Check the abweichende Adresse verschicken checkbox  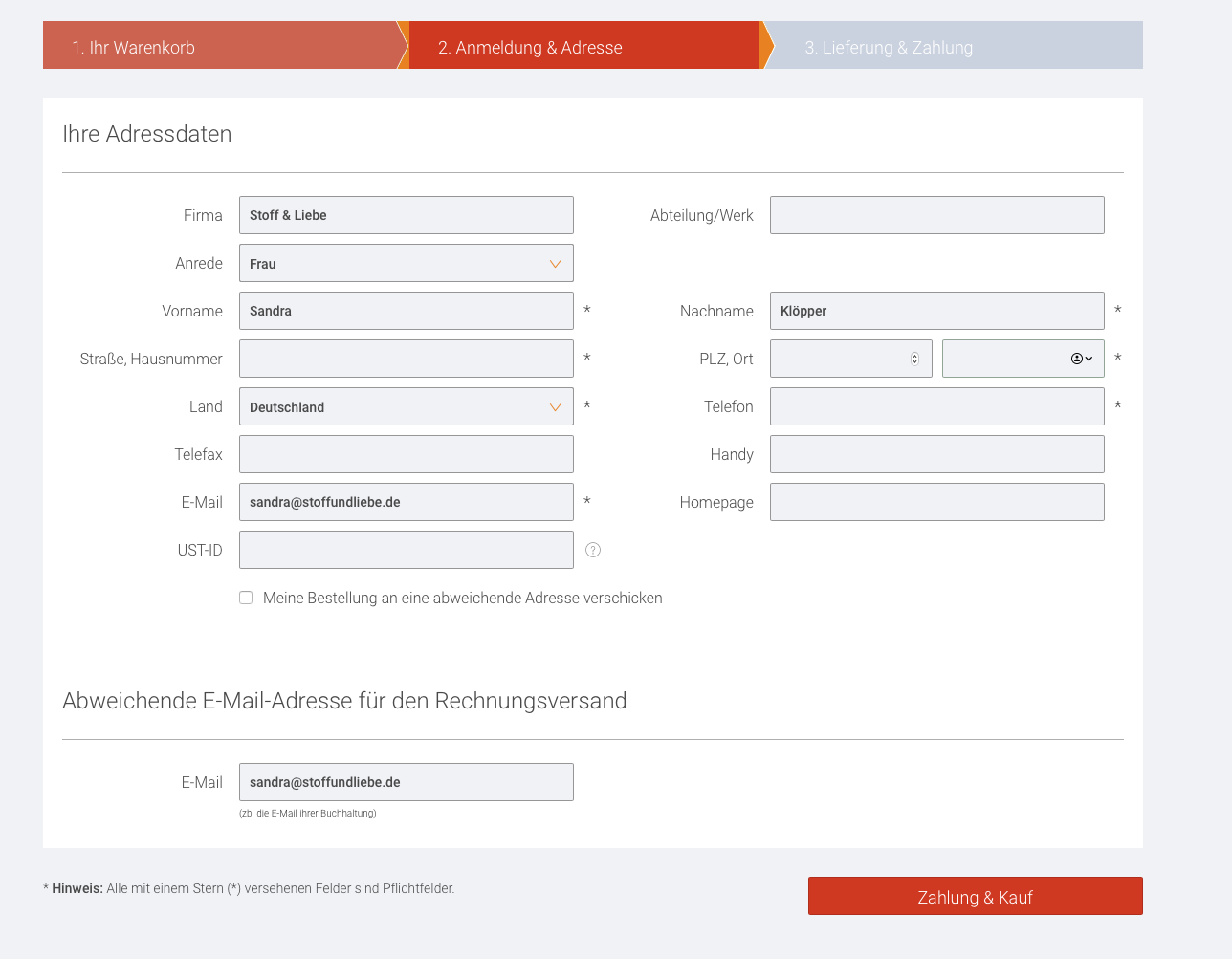pos(246,598)
